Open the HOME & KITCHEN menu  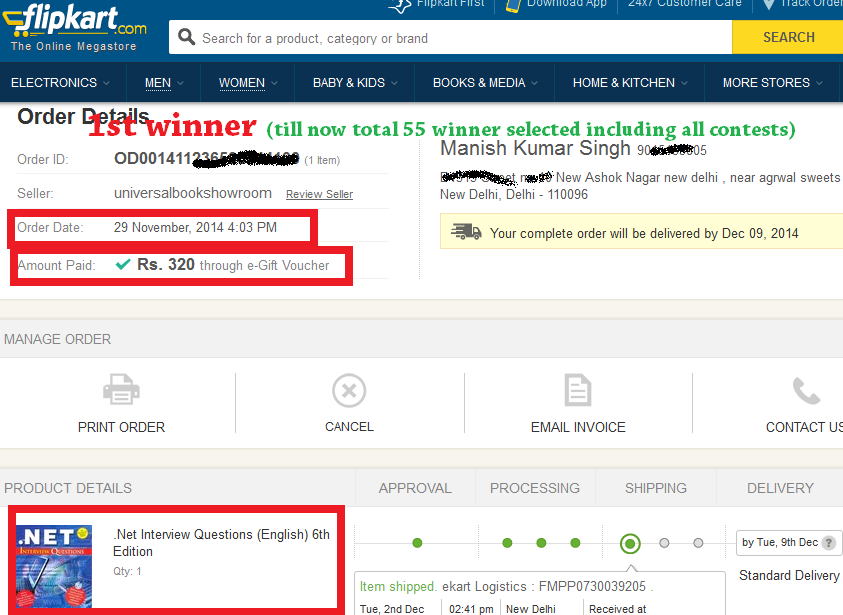tap(624, 83)
